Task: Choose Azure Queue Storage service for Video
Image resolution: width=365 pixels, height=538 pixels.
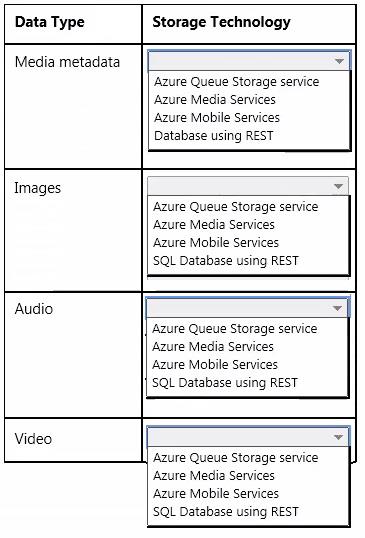Action: coord(236,458)
